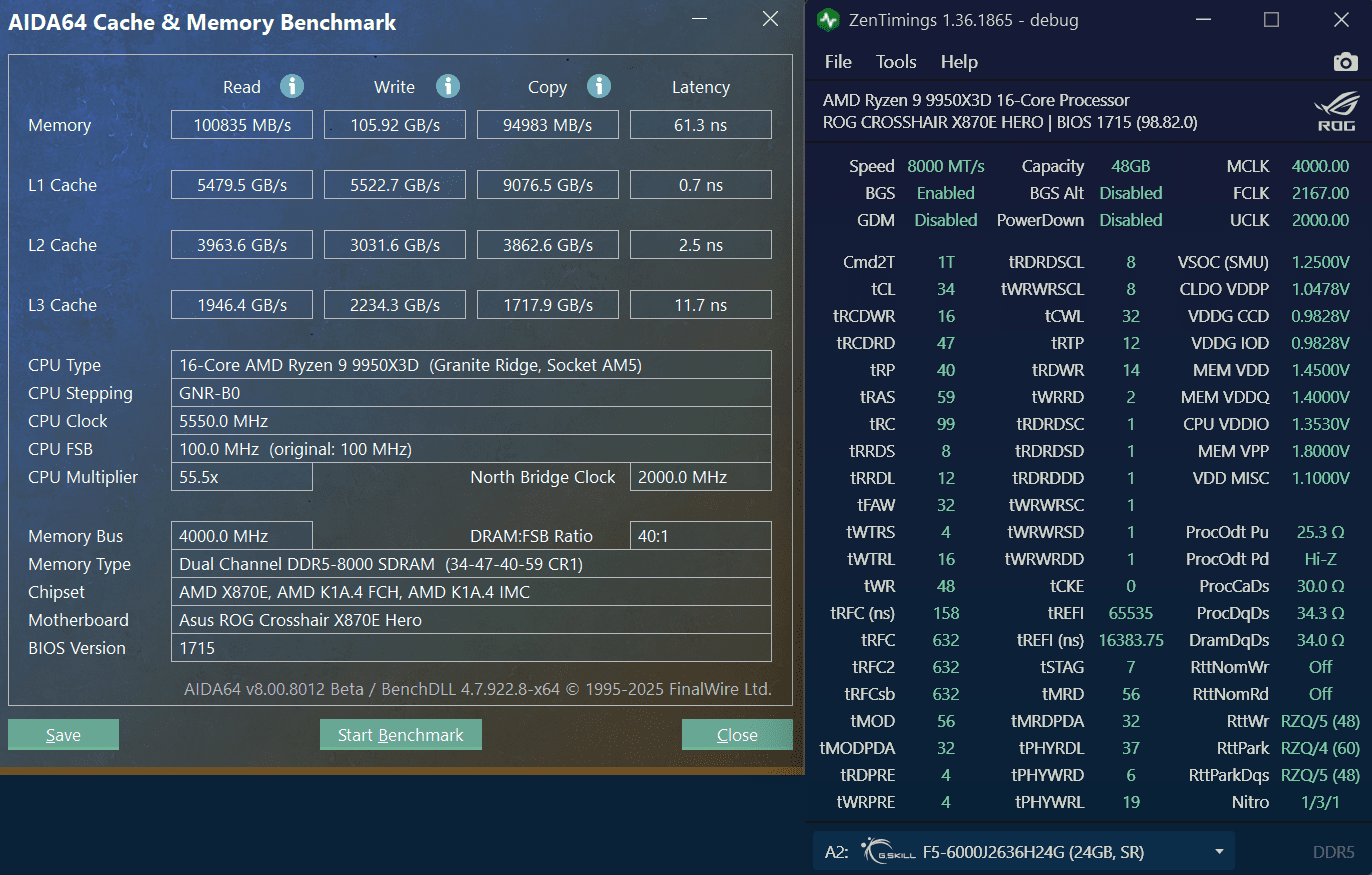Click VSOC (SMU) value 1.2500V
Screen dimensions: 1372x875
[1320, 262]
